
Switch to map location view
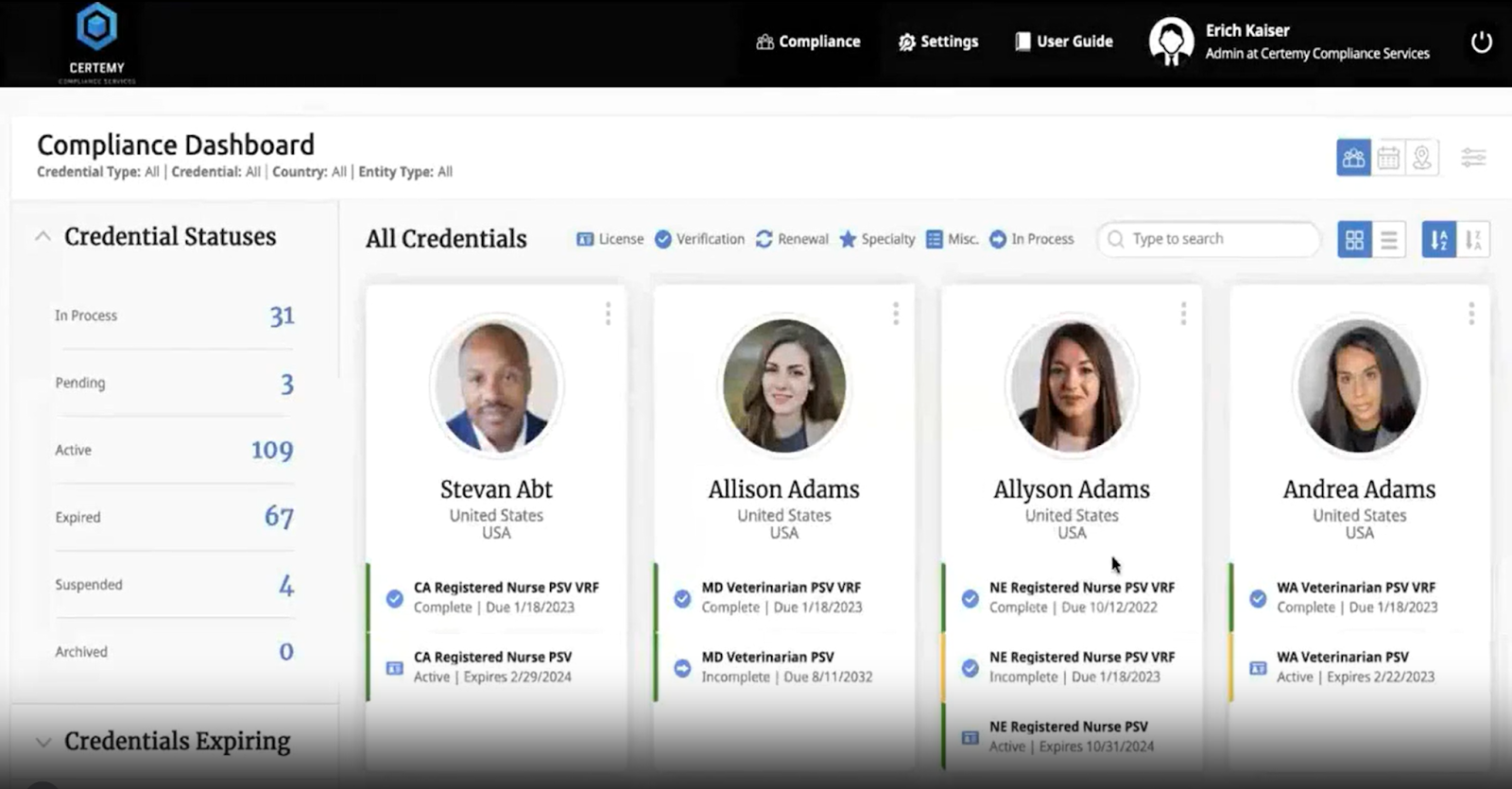[1422, 158]
